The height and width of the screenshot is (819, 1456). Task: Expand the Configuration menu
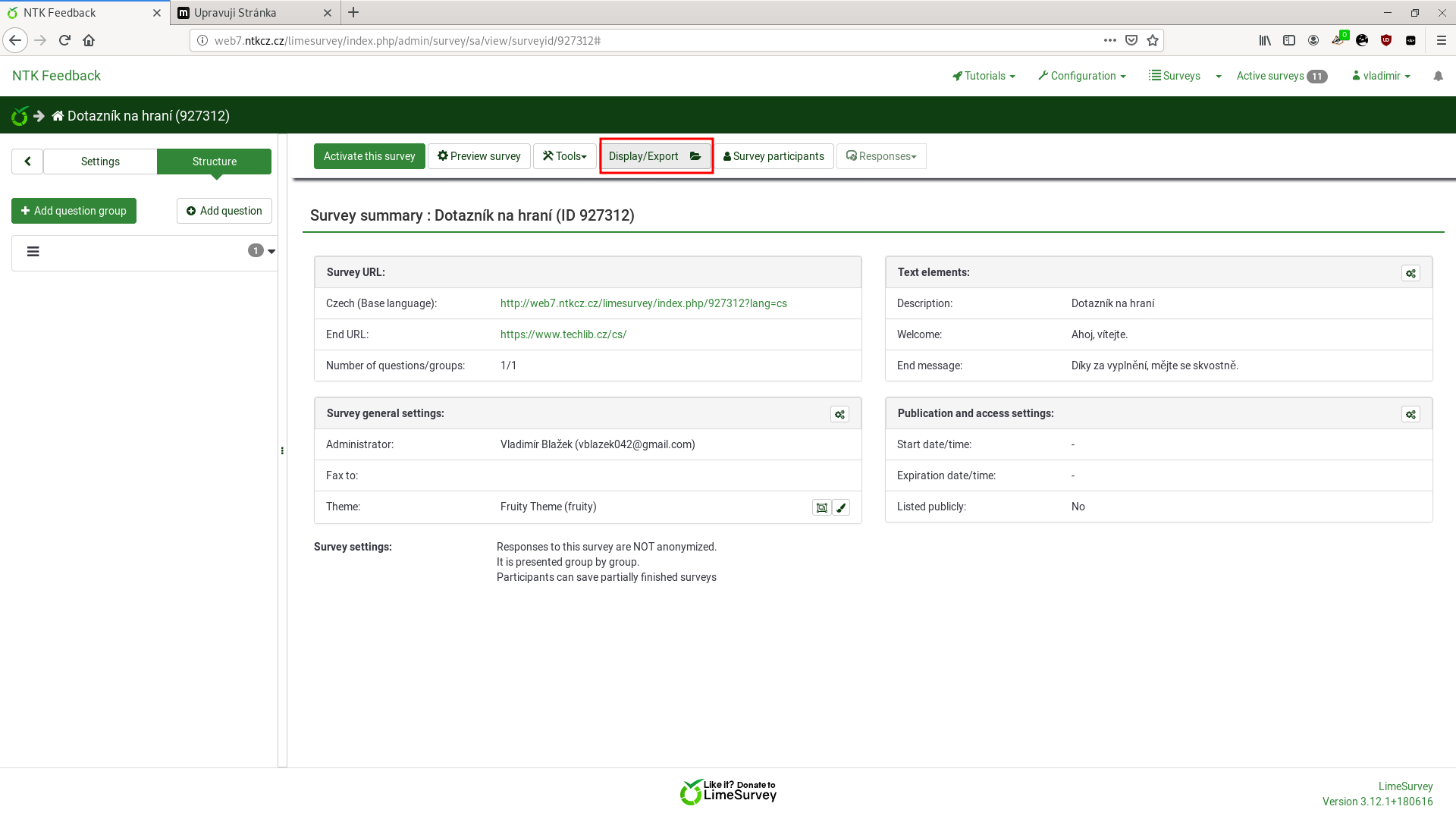1082,76
